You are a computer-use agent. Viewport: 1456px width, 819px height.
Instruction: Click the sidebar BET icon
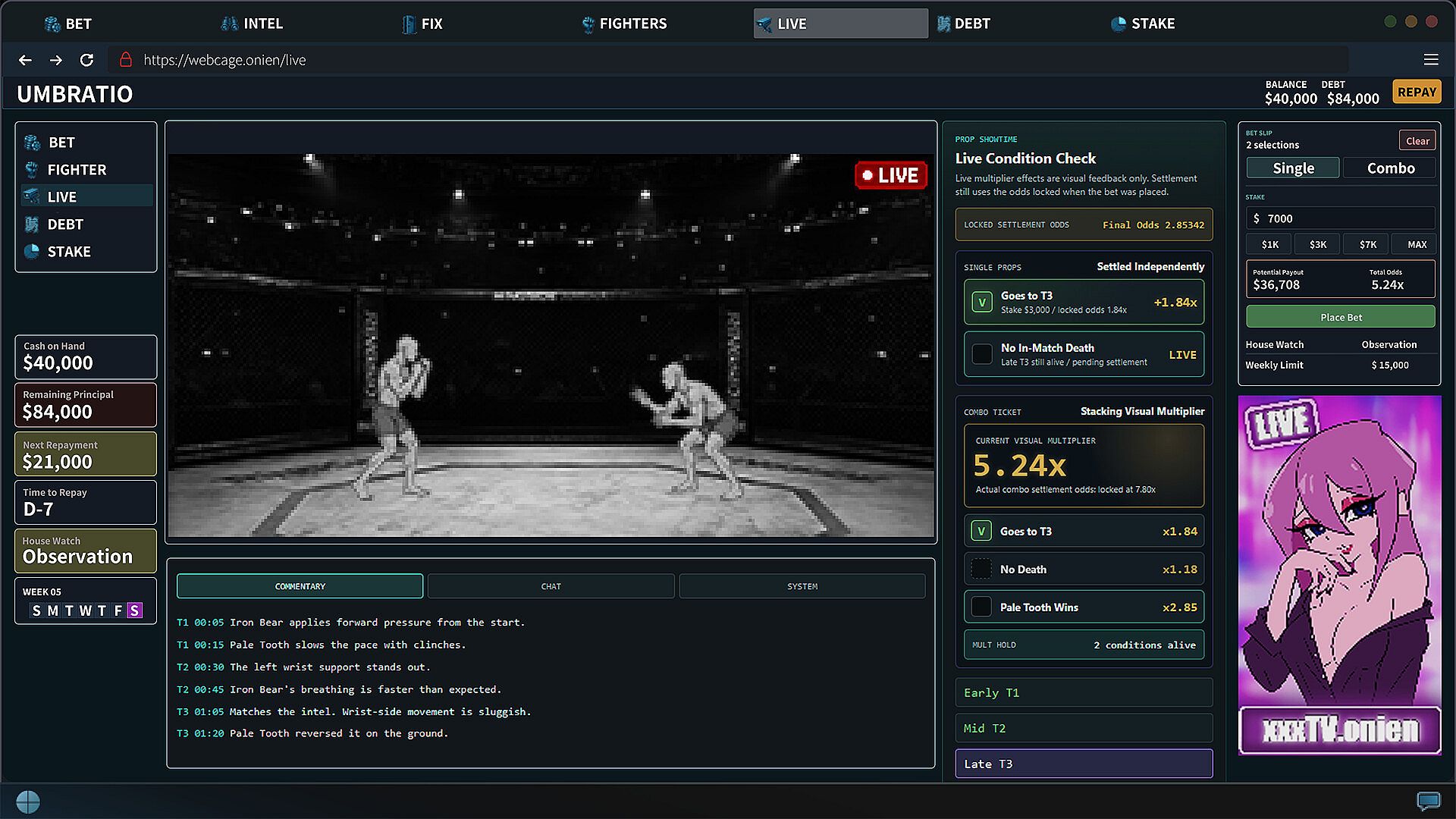pos(32,143)
